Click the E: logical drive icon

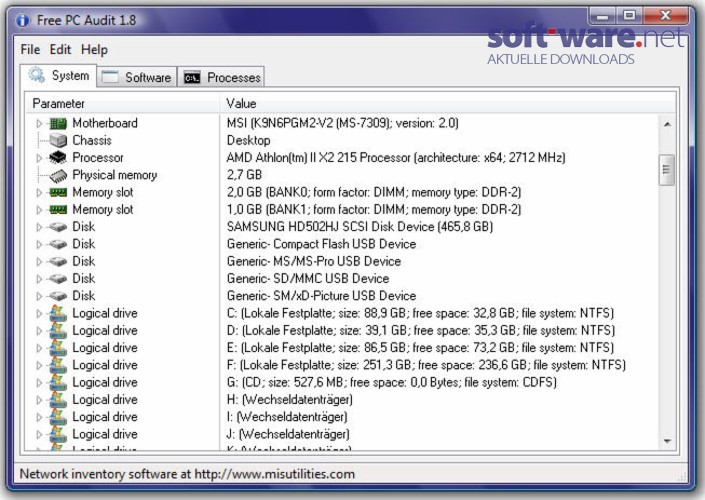click(x=58, y=348)
